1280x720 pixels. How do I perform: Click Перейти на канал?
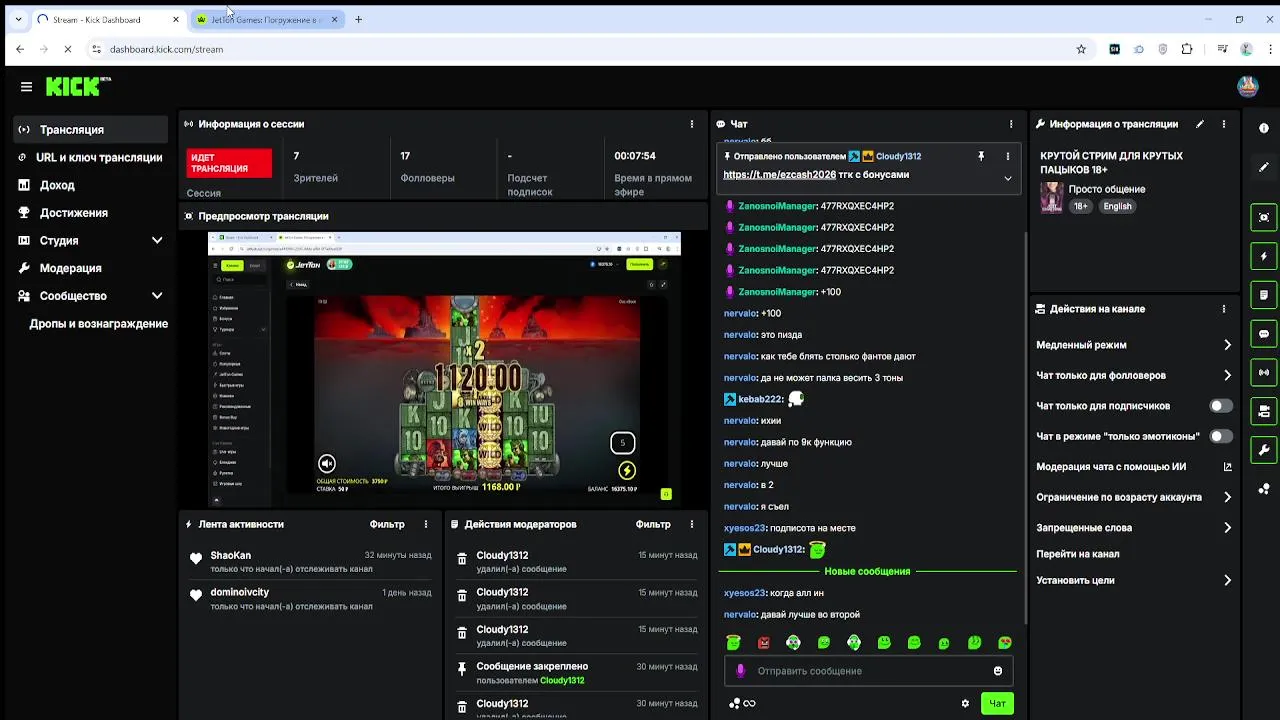pos(1078,554)
